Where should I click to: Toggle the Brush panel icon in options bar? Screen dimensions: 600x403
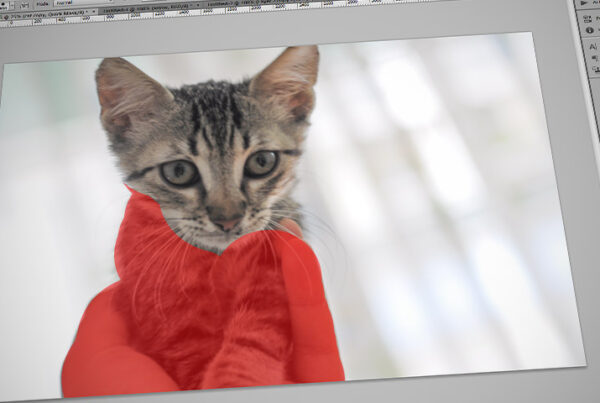click(x=25, y=5)
